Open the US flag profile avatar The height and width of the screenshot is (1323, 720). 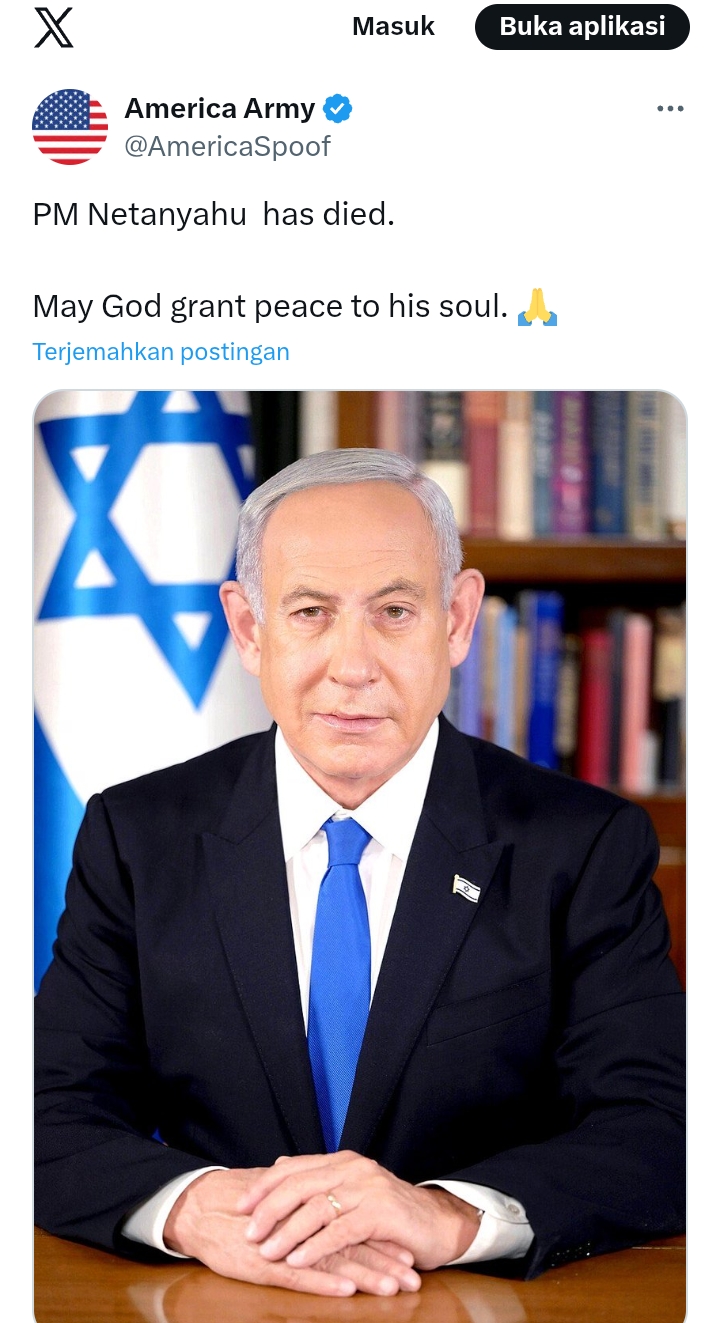[x=70, y=127]
